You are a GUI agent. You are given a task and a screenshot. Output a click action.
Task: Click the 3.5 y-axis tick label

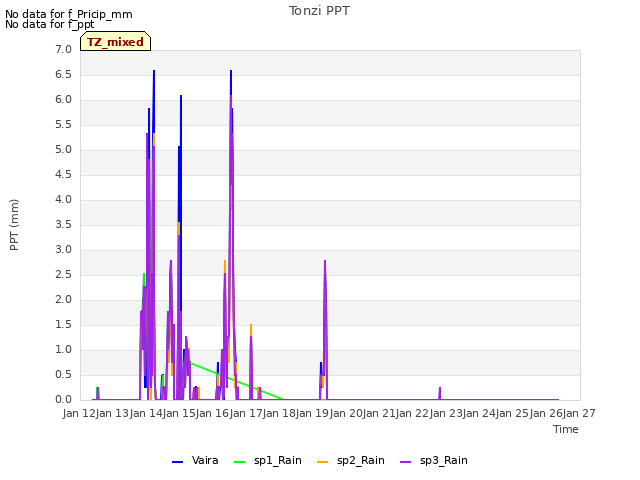(63, 225)
